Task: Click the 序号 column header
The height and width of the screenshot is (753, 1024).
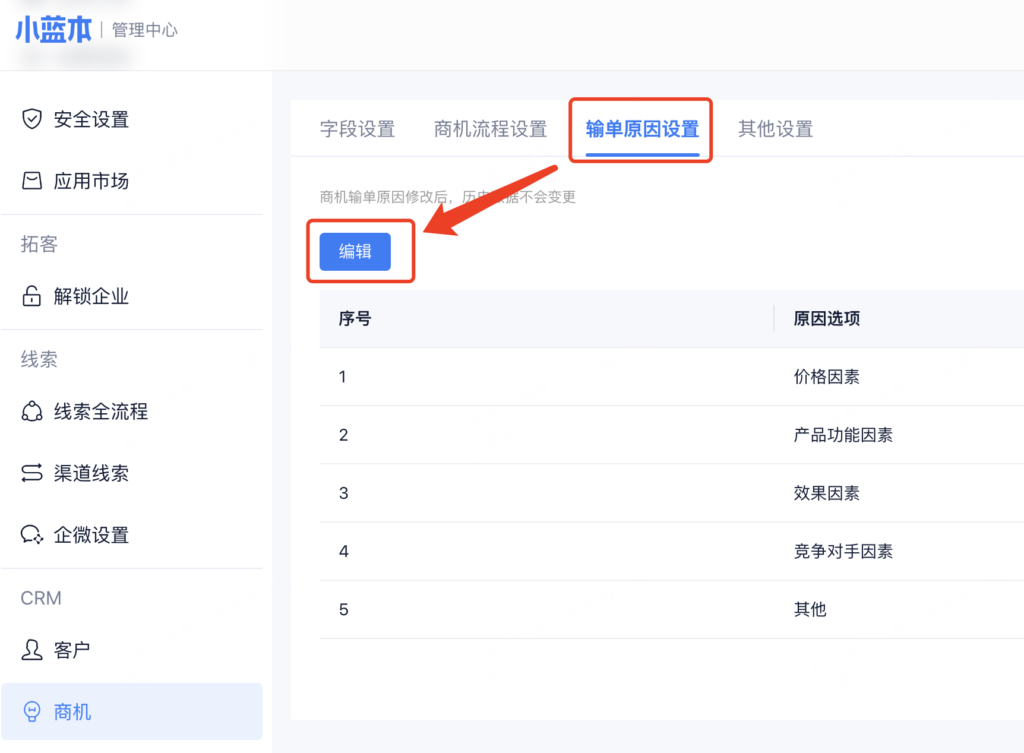Action: [355, 319]
